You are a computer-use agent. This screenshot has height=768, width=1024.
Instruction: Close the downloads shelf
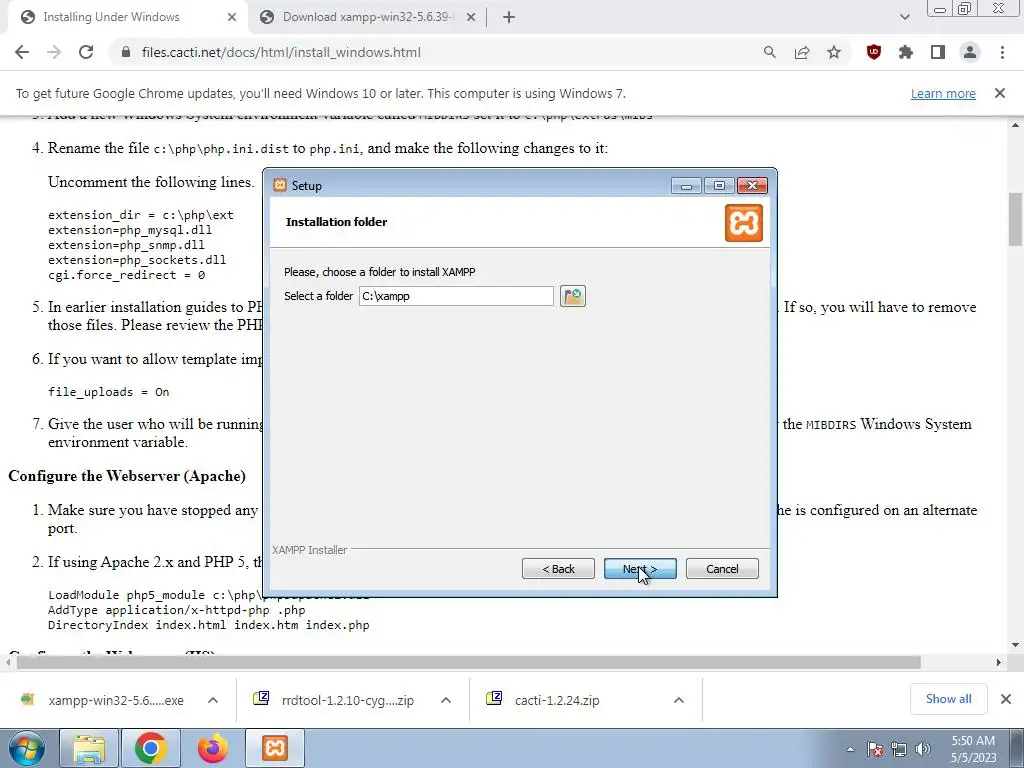click(x=1006, y=699)
